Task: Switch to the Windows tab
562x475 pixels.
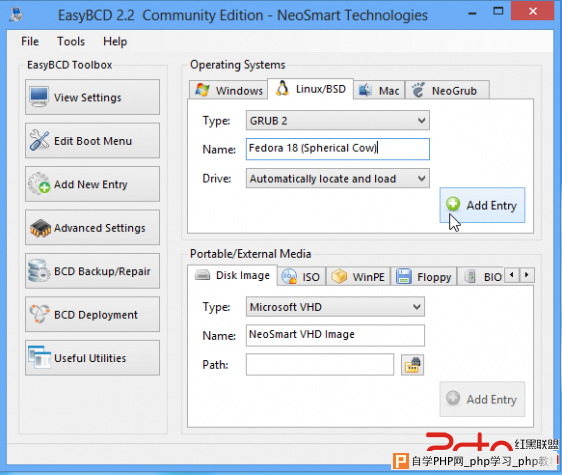Action: (229, 90)
